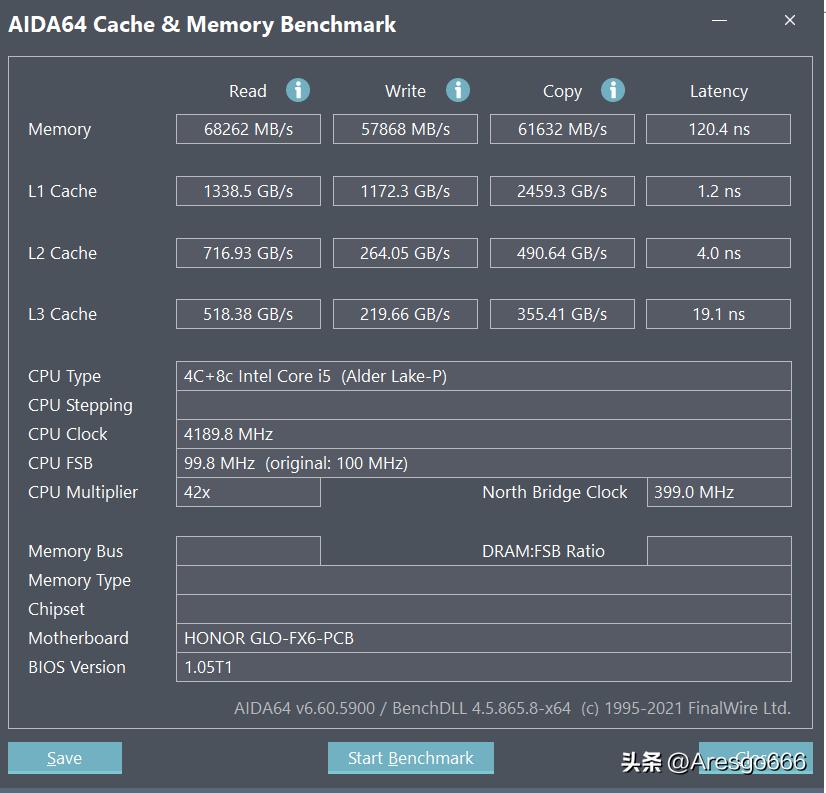Click the Save button
This screenshot has width=826, height=793.
tap(64, 758)
